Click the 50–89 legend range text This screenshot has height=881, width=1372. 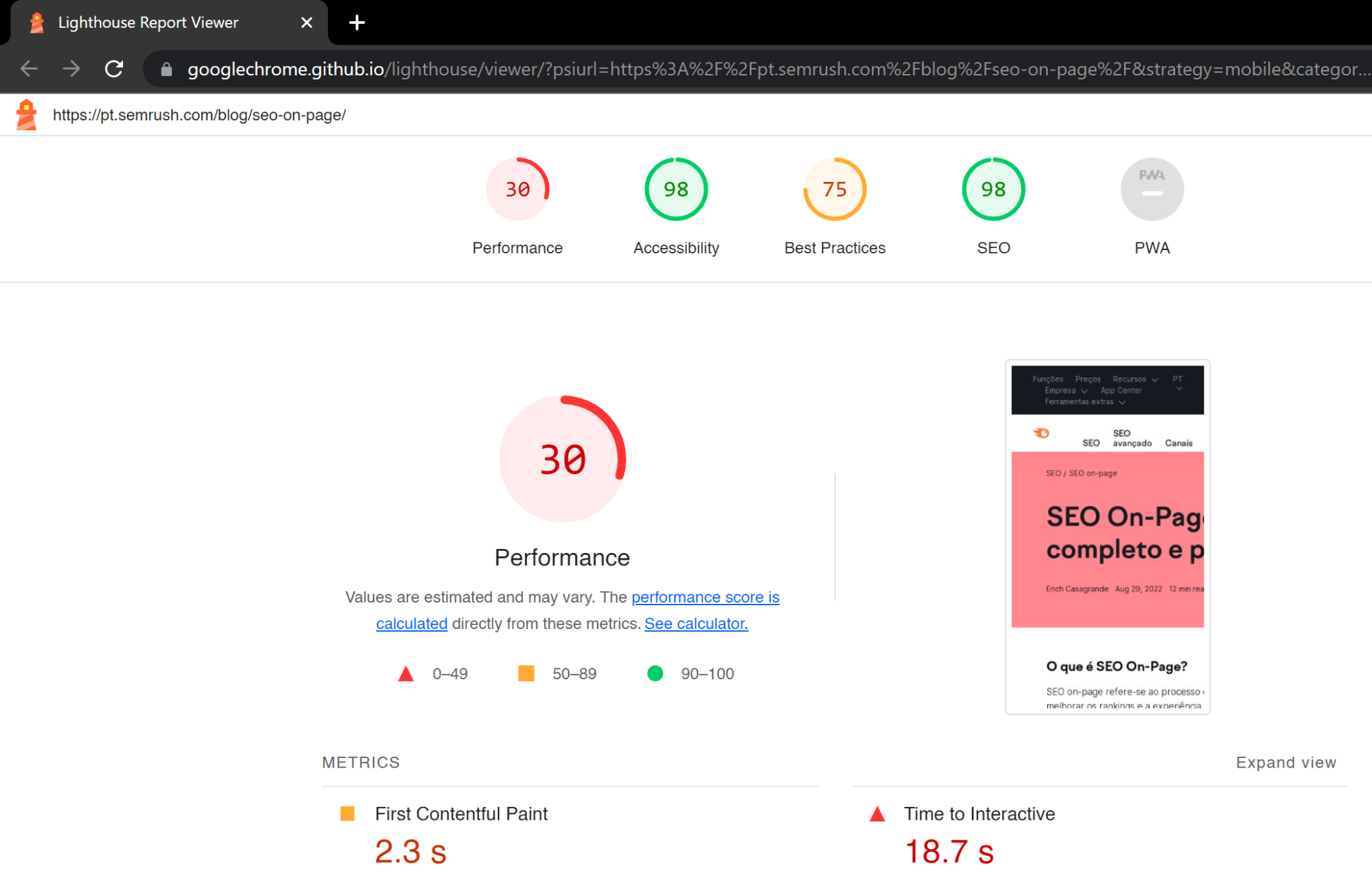point(574,674)
